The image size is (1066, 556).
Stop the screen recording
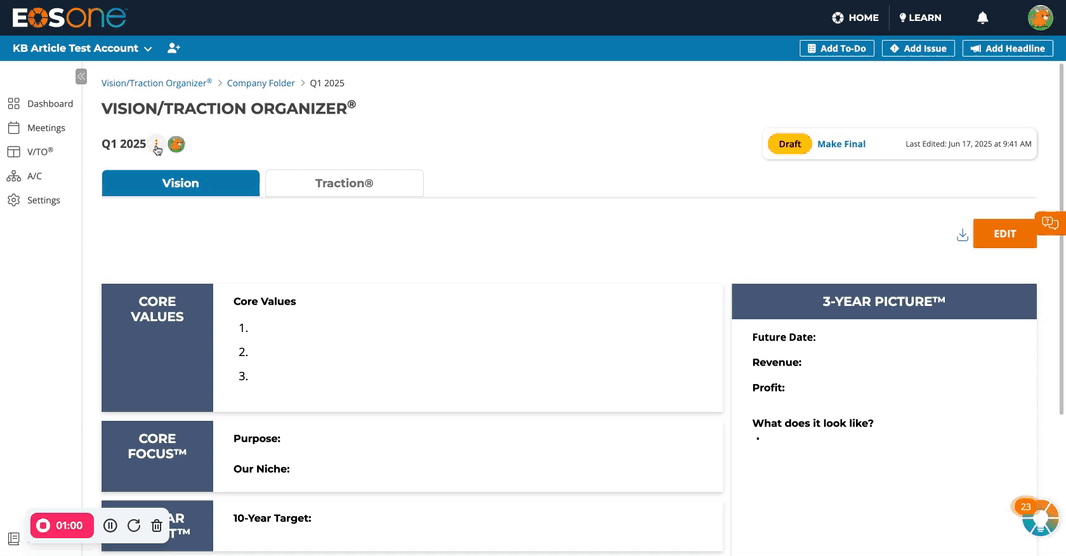tap(62, 525)
